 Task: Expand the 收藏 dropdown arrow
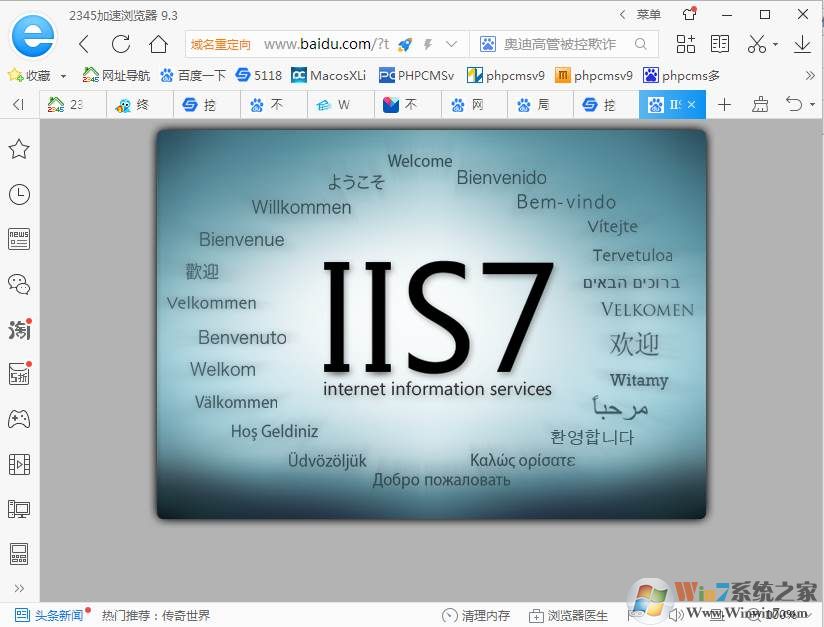(x=63, y=76)
